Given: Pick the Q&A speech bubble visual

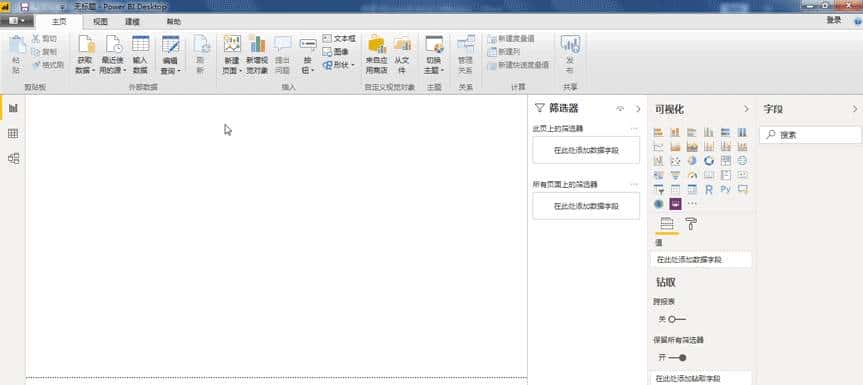Looking at the screenshot, I should (x=742, y=189).
